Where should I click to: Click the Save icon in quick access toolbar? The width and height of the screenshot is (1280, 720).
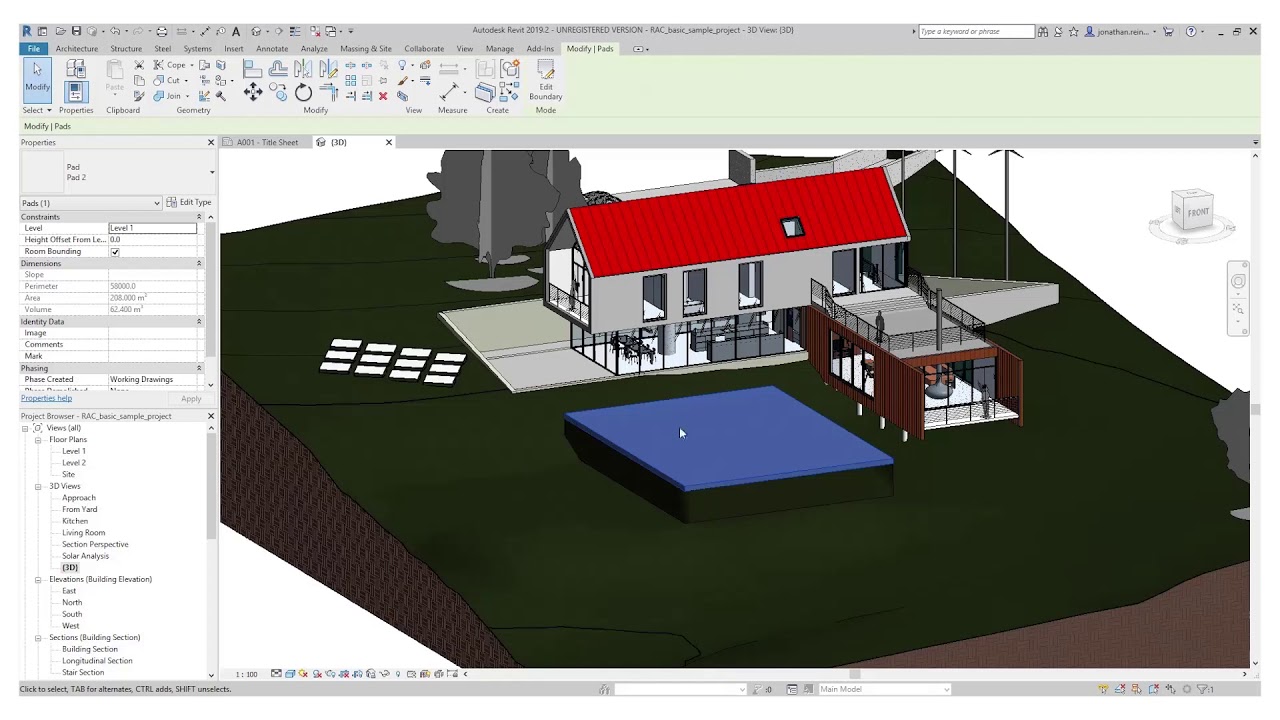pyautogui.click(x=76, y=30)
